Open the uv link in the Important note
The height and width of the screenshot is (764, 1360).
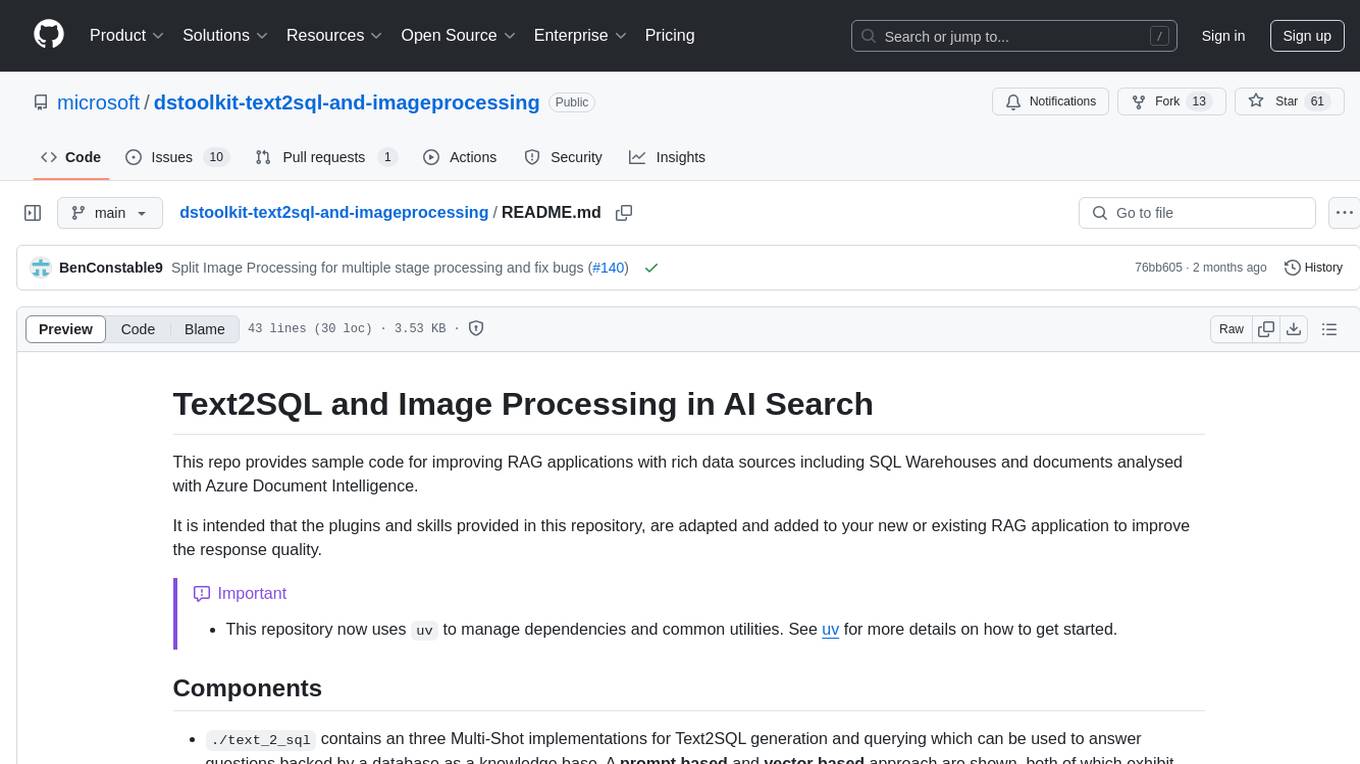tap(830, 629)
